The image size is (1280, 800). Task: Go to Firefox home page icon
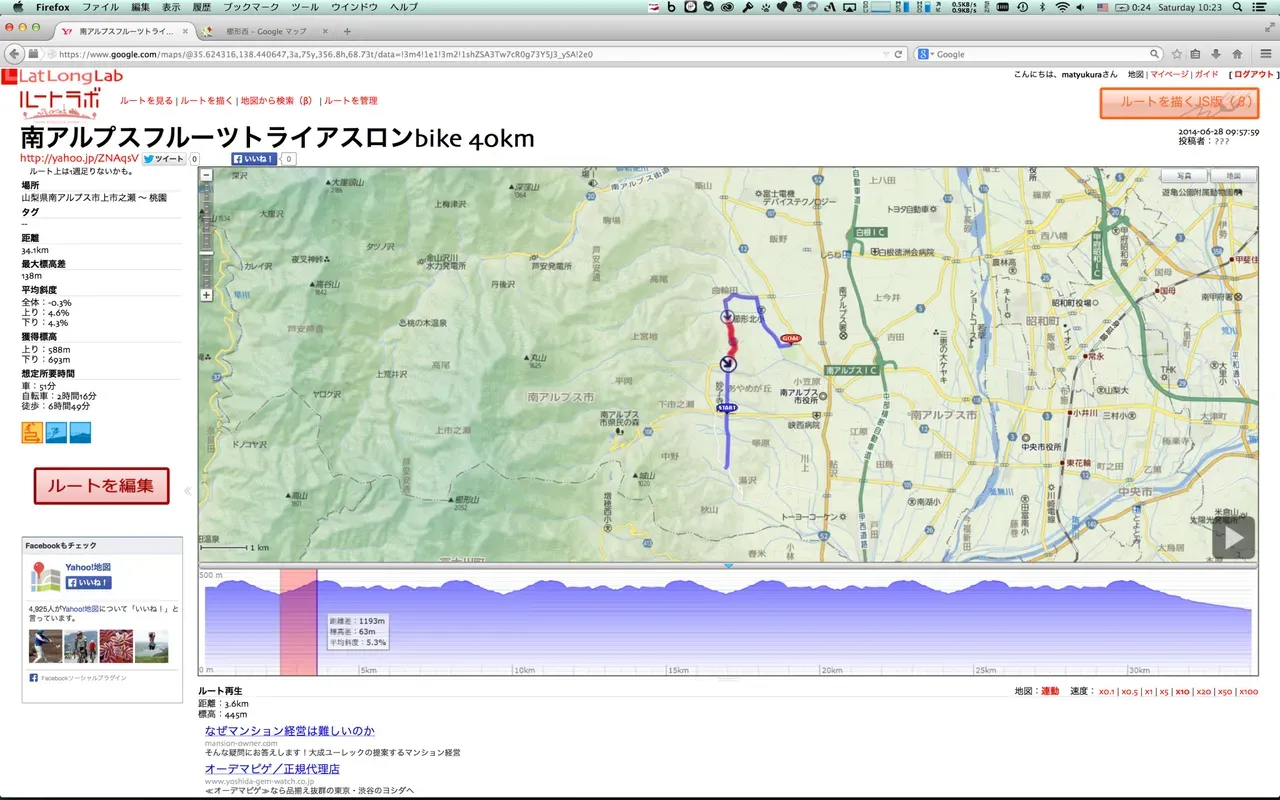tap(1237, 54)
